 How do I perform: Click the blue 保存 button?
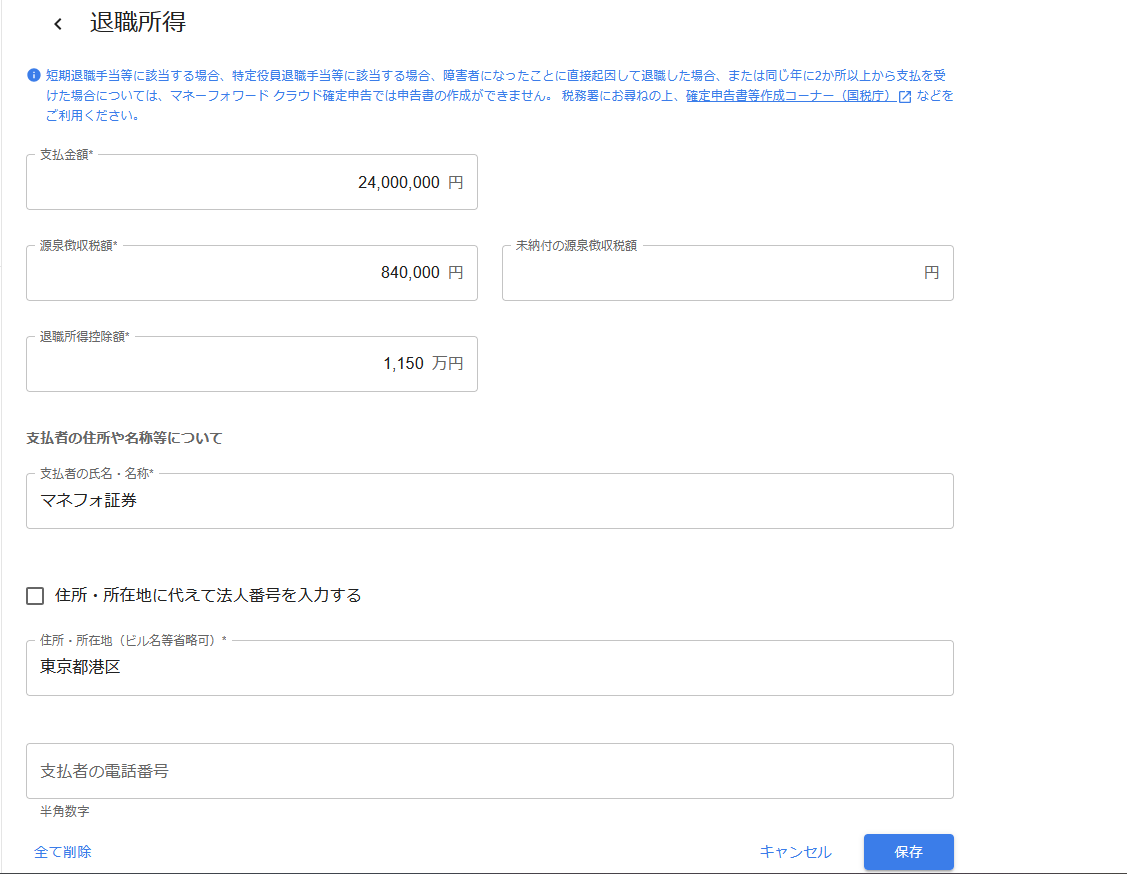point(908,852)
